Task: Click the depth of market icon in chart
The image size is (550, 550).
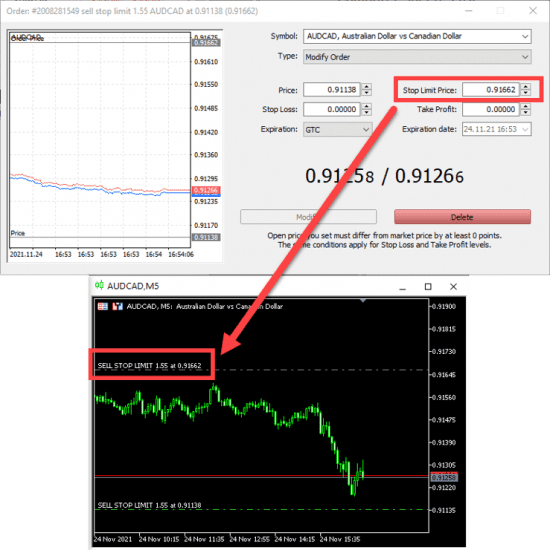Action: click(117, 307)
